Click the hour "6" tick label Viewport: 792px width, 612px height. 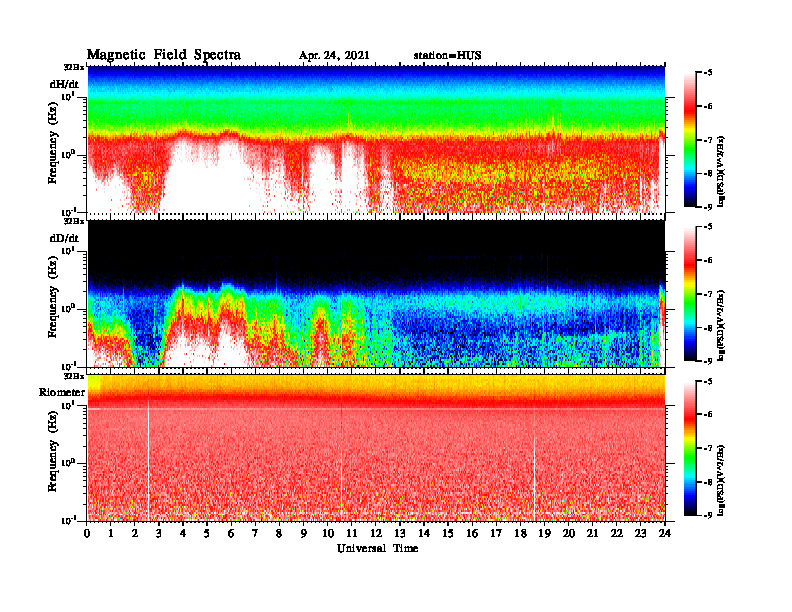(231, 533)
